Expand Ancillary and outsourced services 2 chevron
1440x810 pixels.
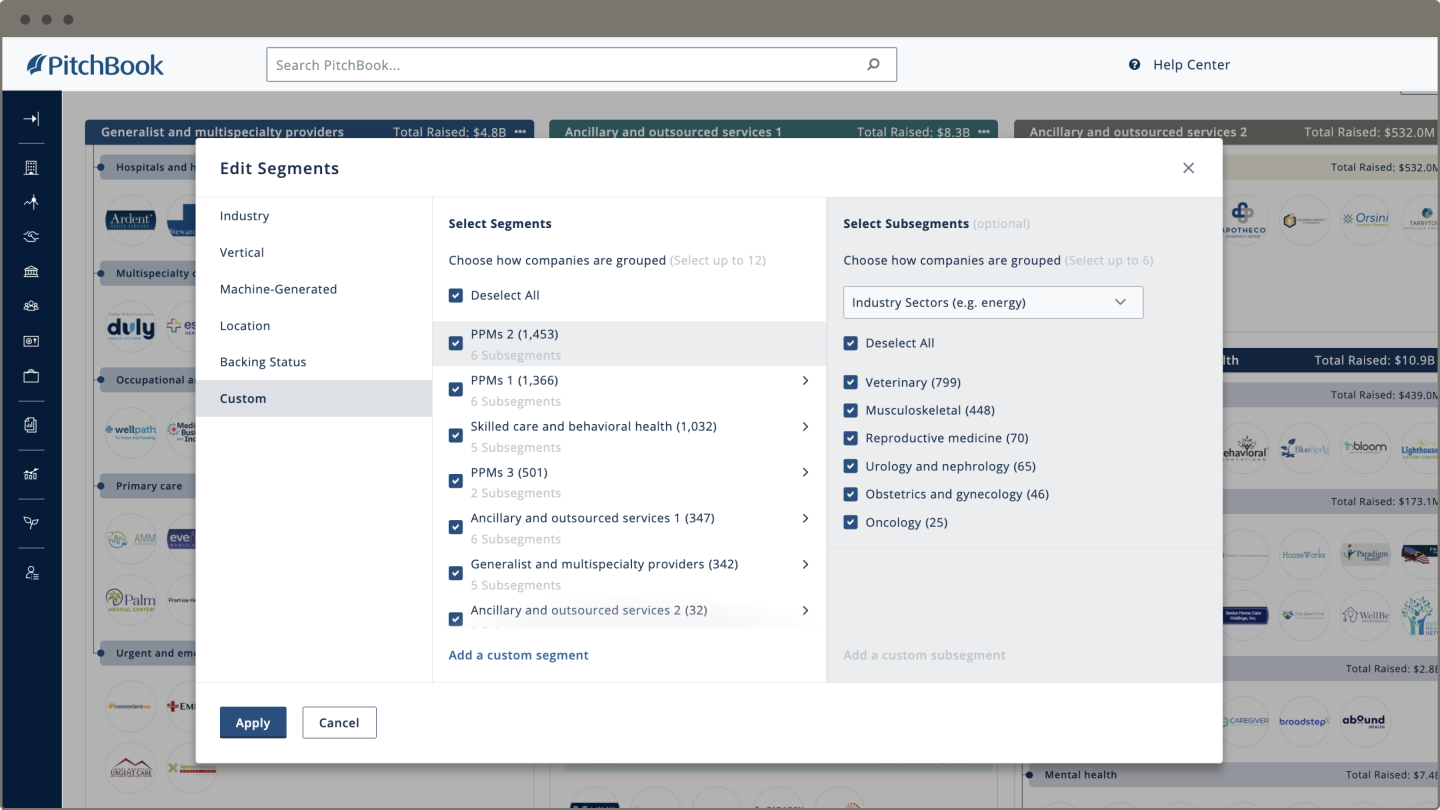[805, 611]
